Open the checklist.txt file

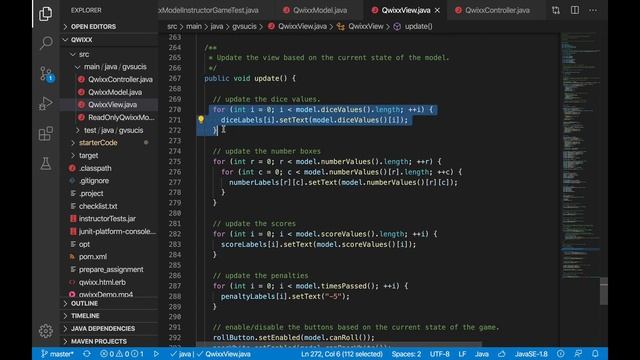tap(98, 206)
